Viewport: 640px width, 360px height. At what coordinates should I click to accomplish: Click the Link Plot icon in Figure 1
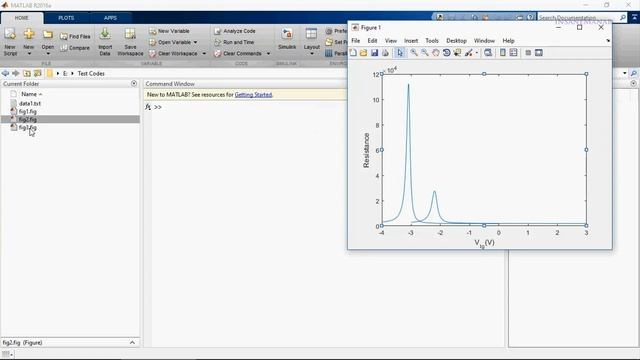tap(488, 53)
